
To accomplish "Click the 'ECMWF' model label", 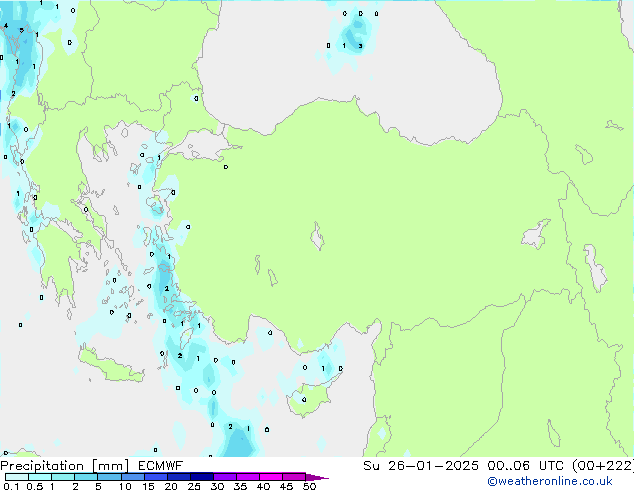I will (161, 466).
